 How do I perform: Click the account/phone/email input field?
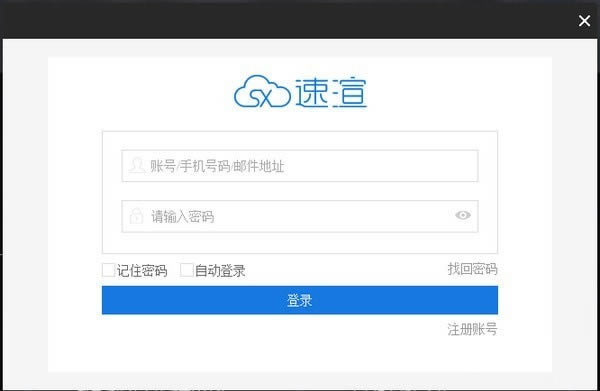(300, 166)
